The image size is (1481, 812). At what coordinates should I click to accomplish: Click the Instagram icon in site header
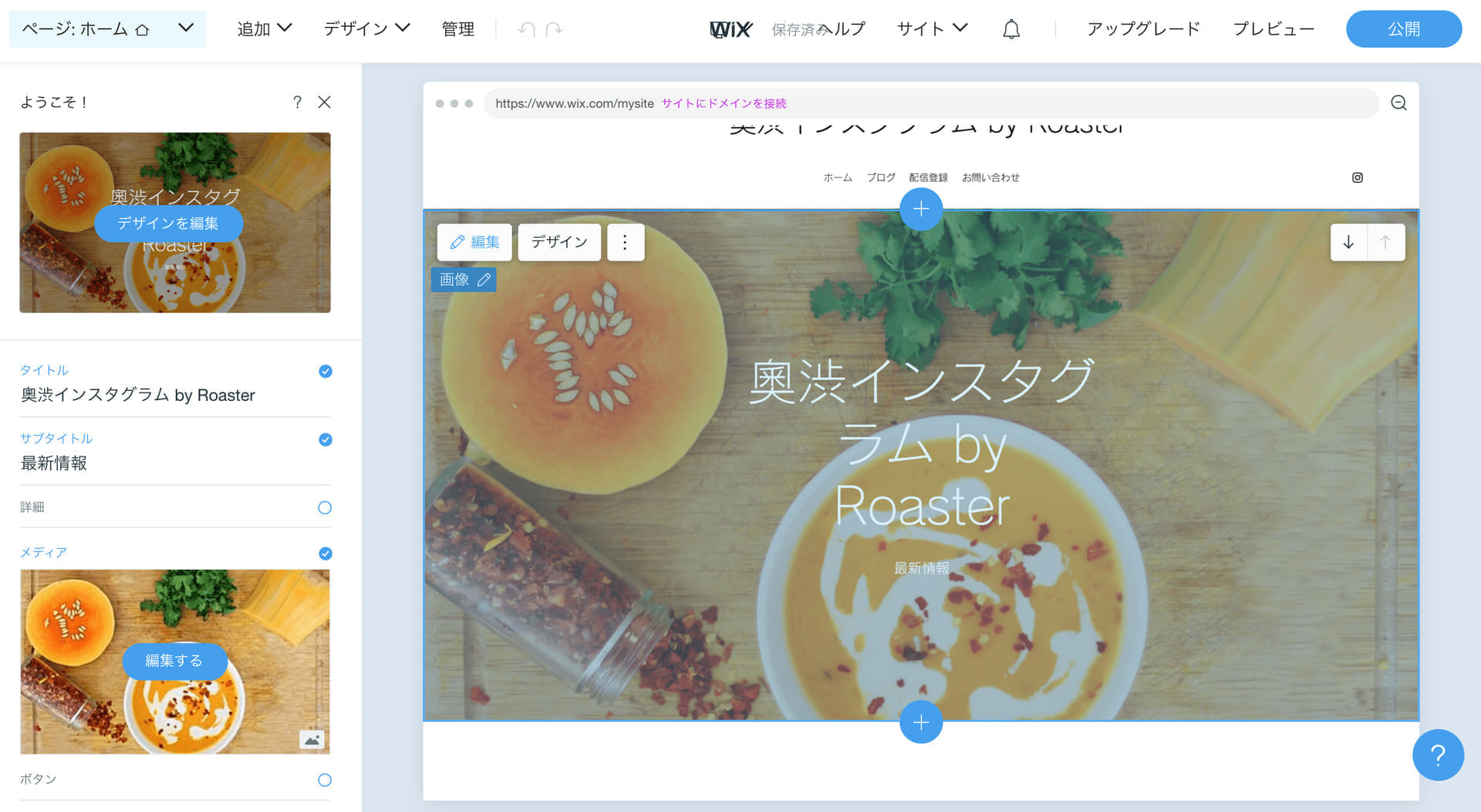coord(1357,177)
